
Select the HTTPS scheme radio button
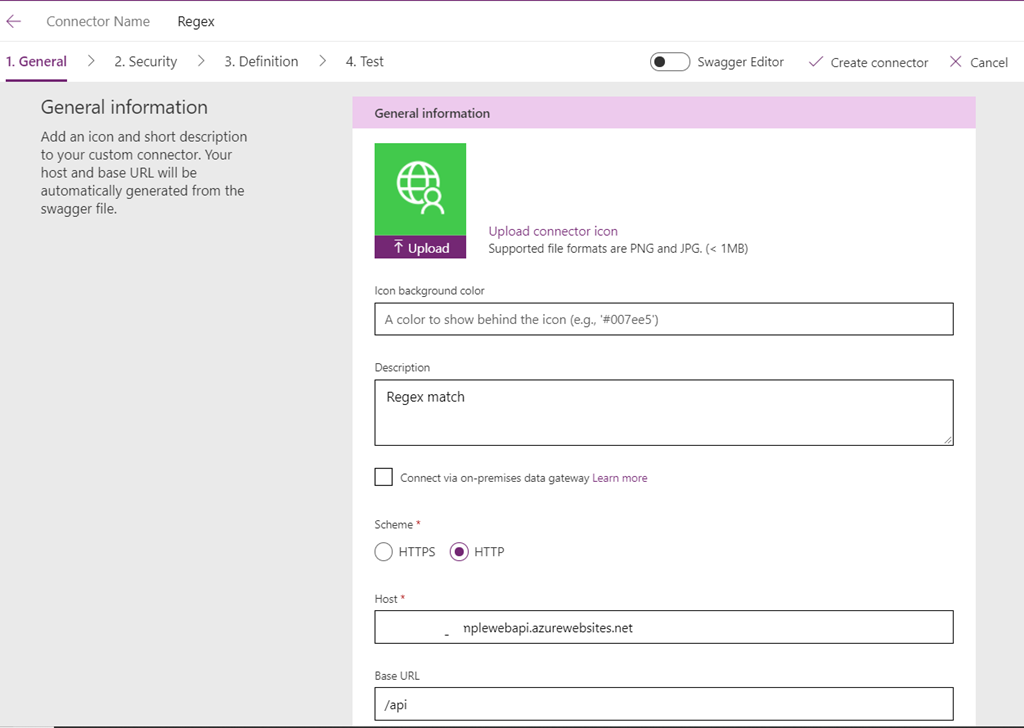coord(384,552)
